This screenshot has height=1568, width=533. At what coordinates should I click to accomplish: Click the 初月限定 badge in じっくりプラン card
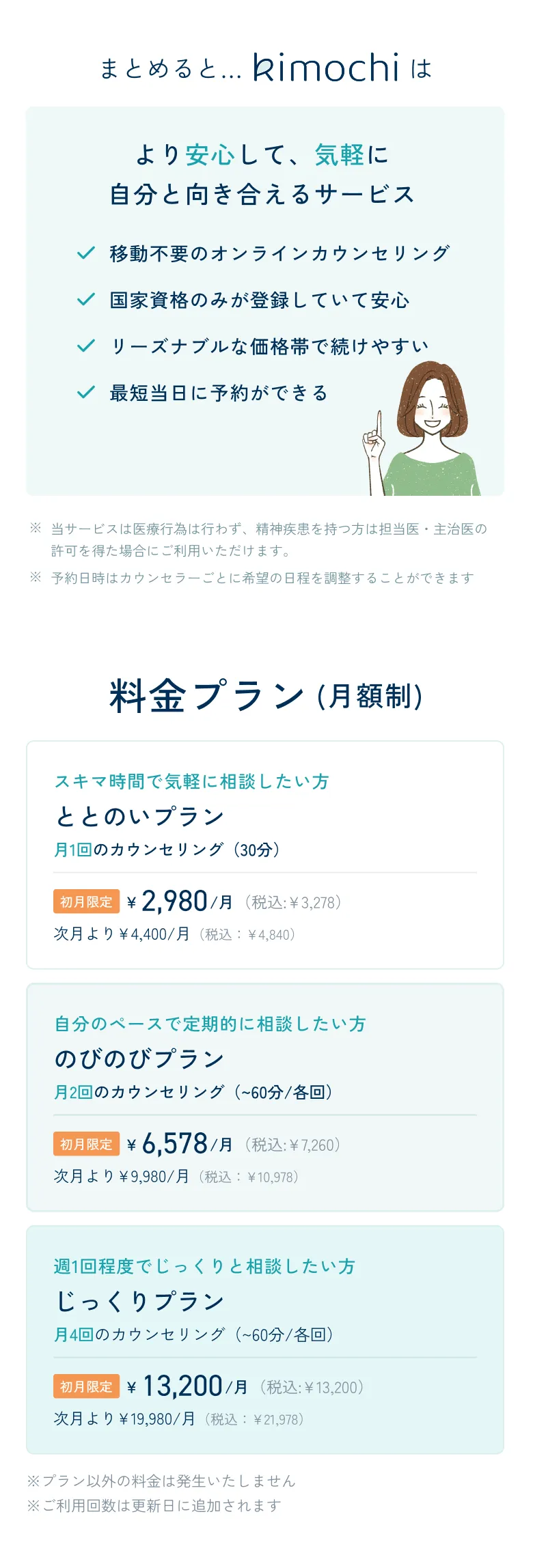click(x=86, y=1386)
